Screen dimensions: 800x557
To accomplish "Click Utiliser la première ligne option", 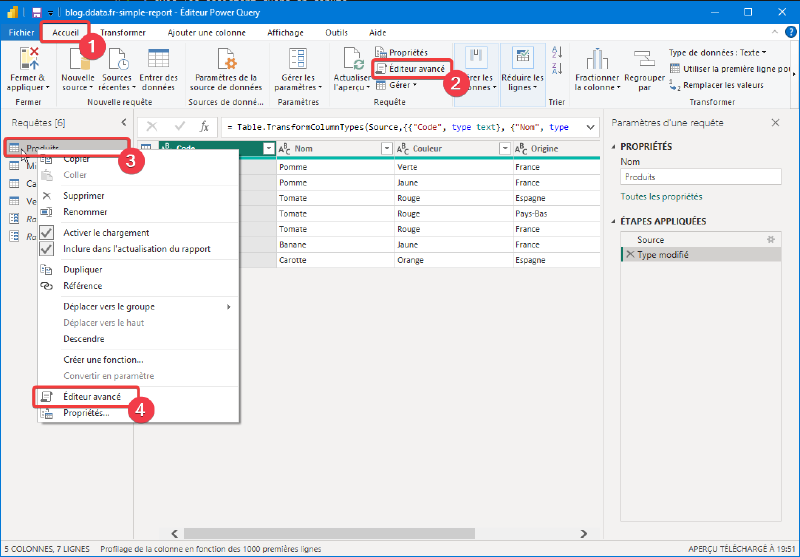I will pyautogui.click(x=731, y=69).
